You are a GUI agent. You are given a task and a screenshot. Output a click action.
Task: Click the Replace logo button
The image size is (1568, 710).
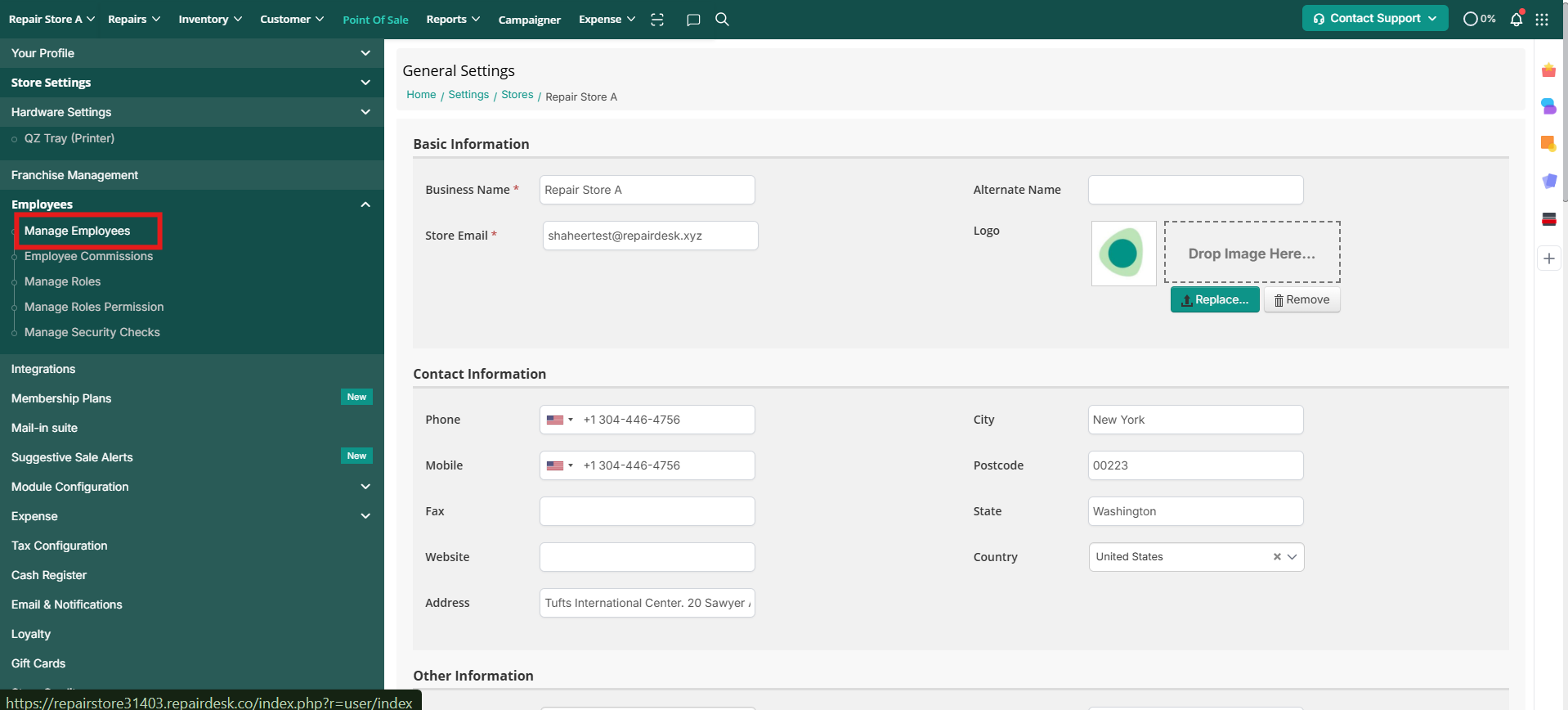point(1214,299)
